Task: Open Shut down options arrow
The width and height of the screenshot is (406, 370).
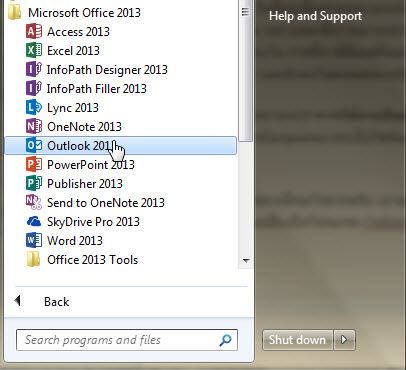Action: (344, 340)
